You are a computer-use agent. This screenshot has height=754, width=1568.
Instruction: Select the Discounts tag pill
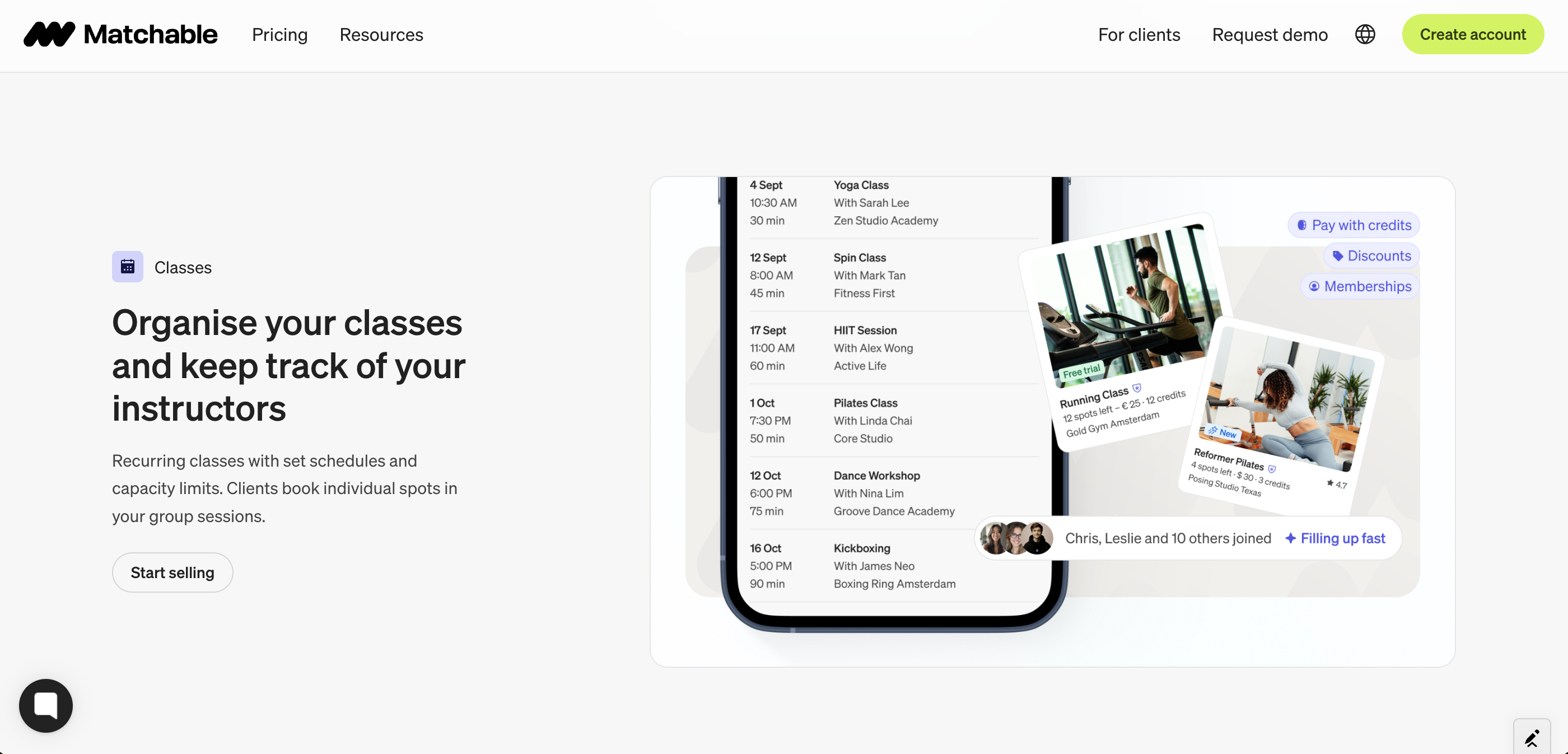click(1371, 256)
